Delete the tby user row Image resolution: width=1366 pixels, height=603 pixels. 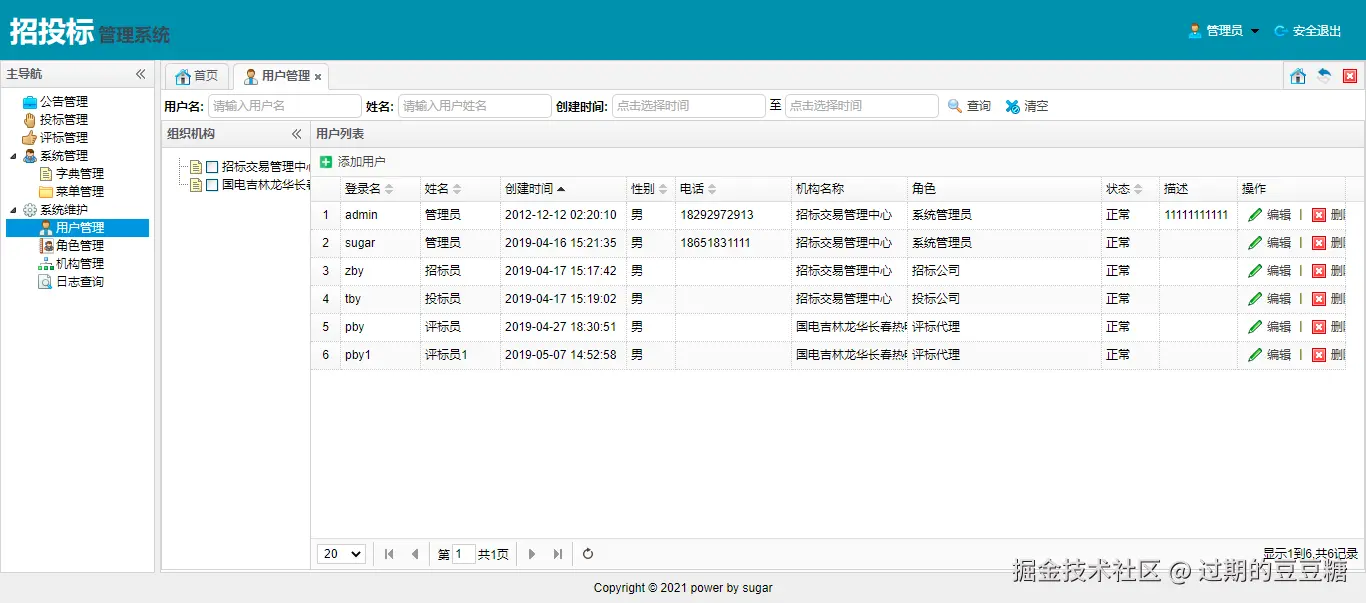(x=1329, y=299)
